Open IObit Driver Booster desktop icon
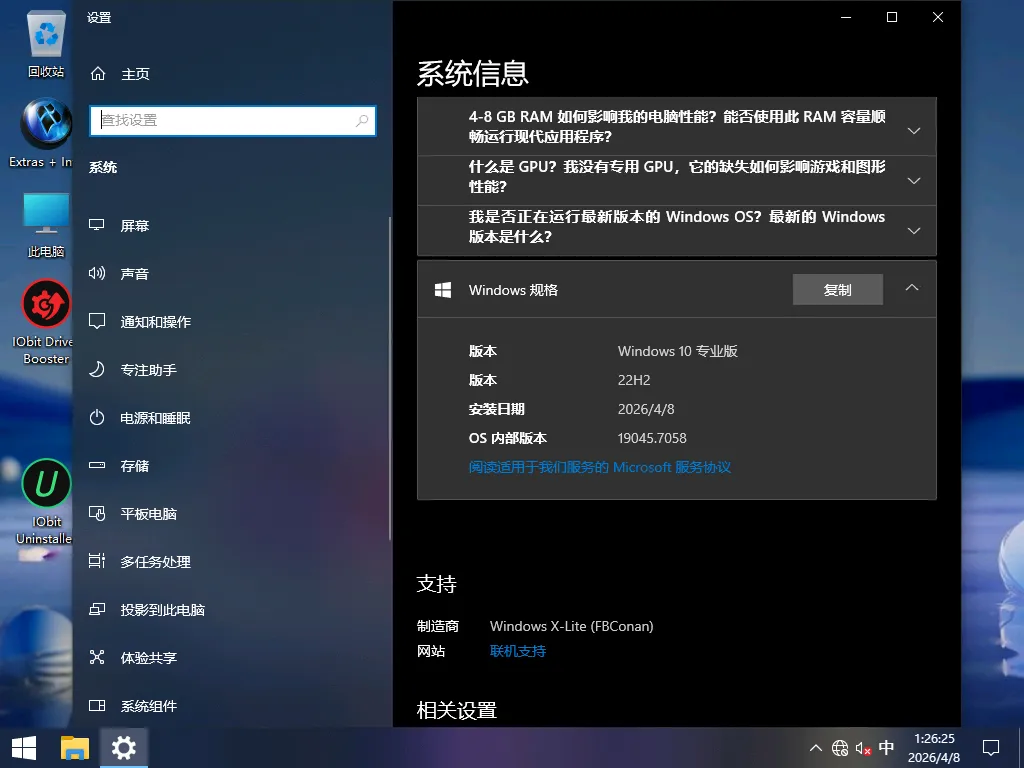 [46, 322]
